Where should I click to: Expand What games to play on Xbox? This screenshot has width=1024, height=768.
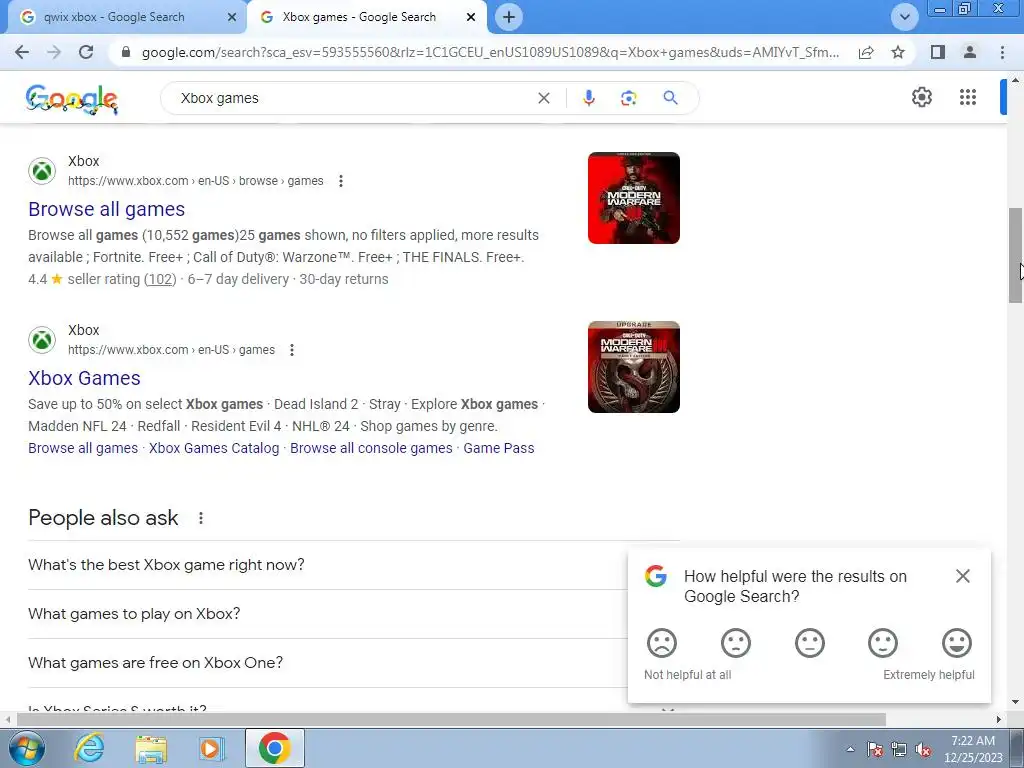[327, 614]
